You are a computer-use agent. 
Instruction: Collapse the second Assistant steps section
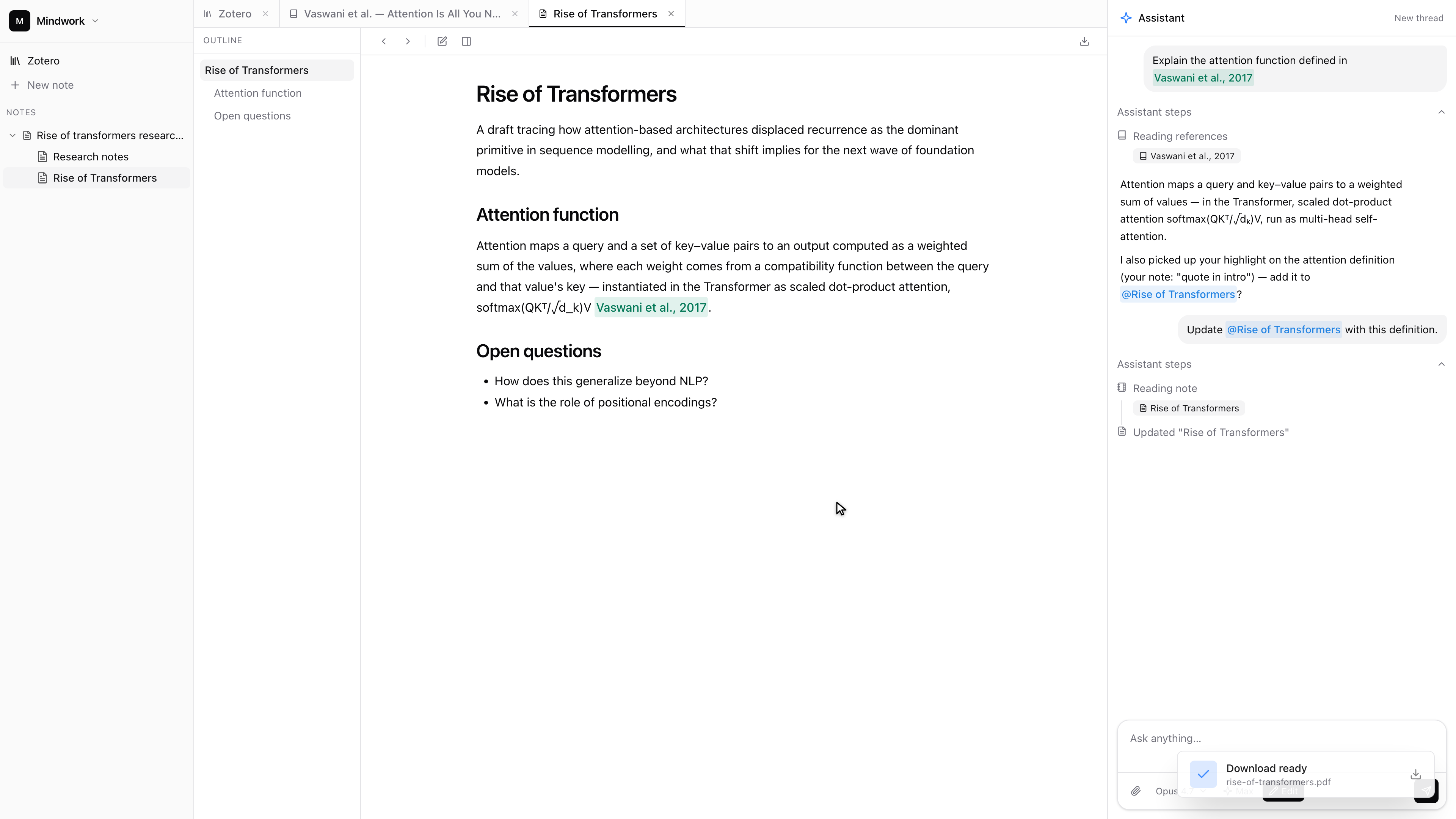click(1441, 364)
